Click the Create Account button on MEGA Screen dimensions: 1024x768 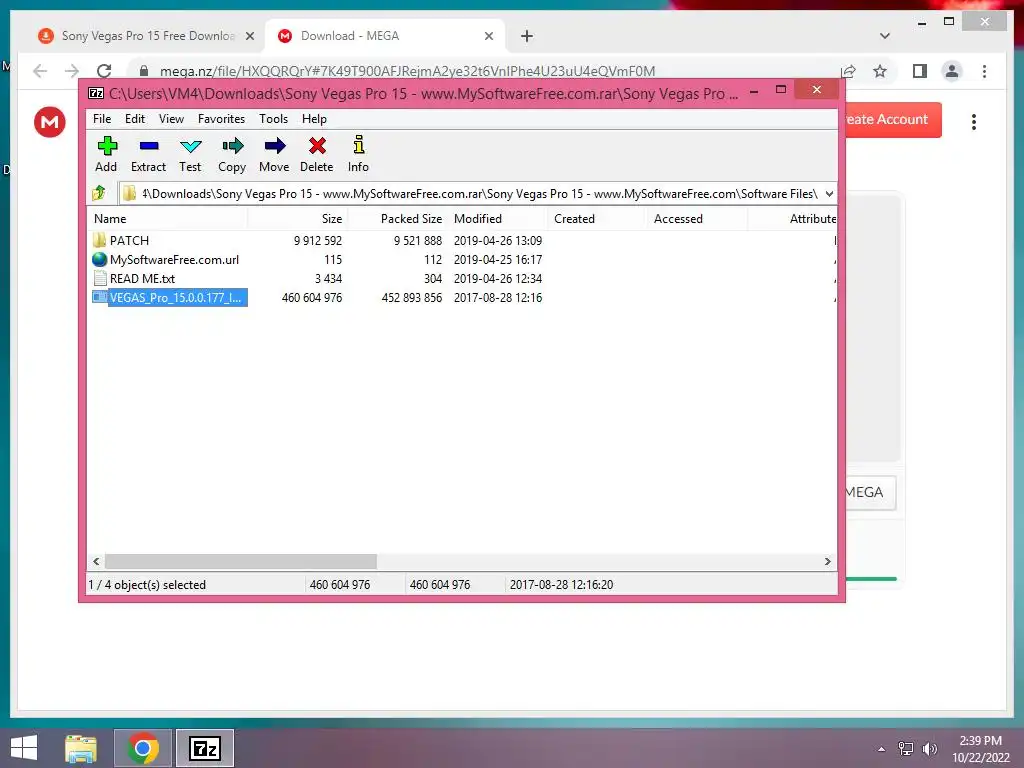click(893, 120)
